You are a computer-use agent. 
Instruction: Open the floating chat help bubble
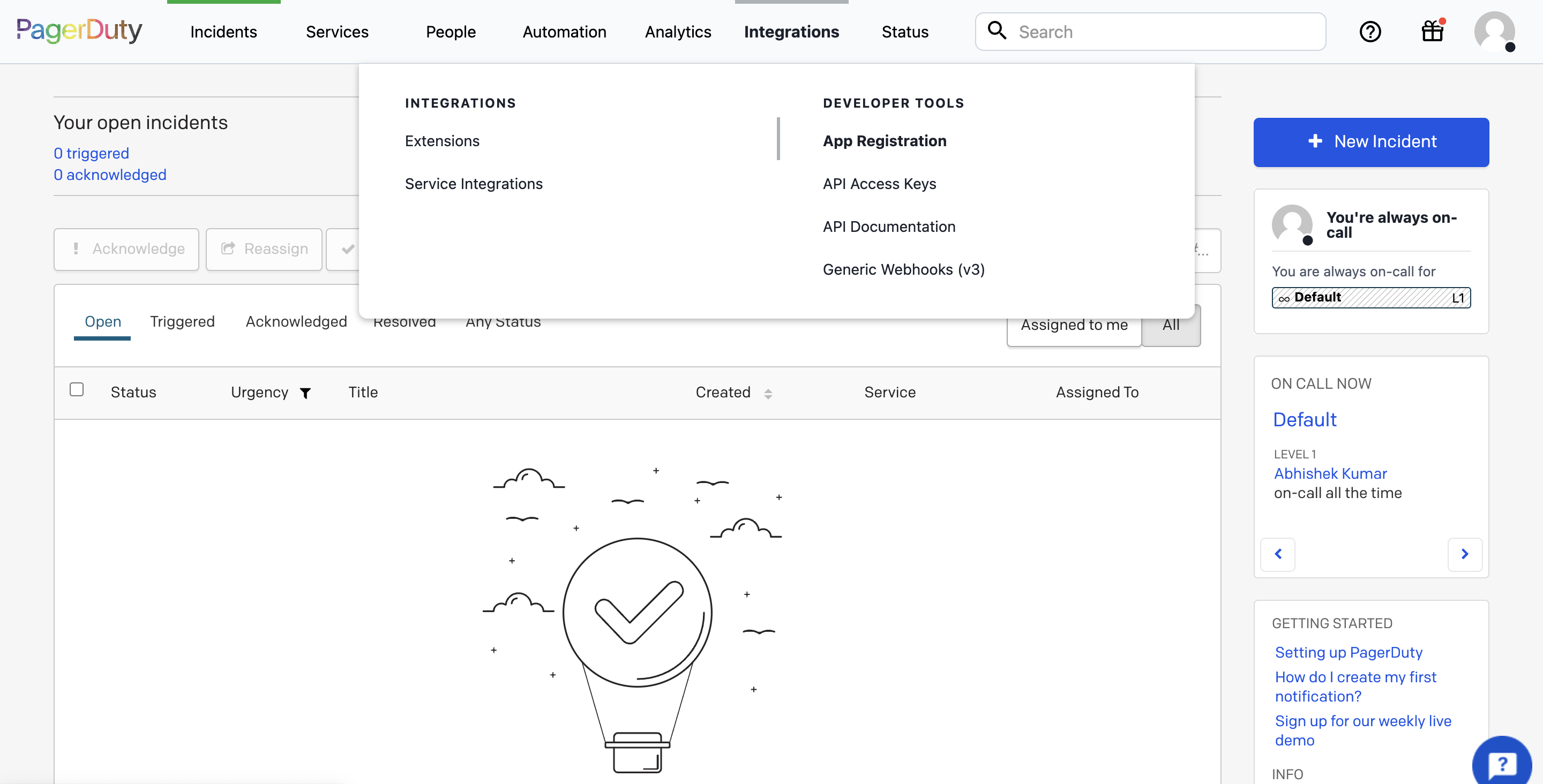pyautogui.click(x=1502, y=763)
